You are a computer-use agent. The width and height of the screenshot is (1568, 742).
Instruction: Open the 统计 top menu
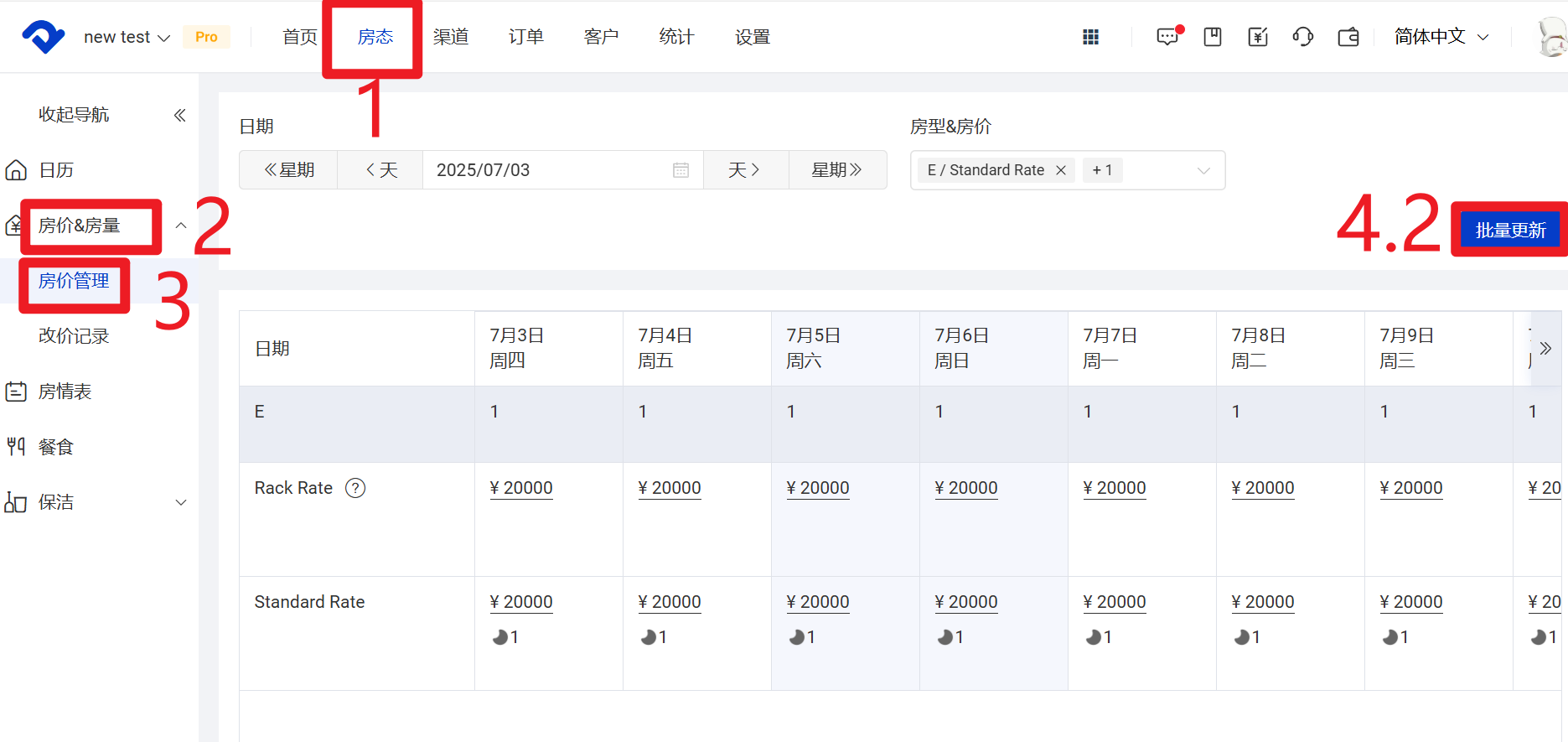click(x=676, y=37)
